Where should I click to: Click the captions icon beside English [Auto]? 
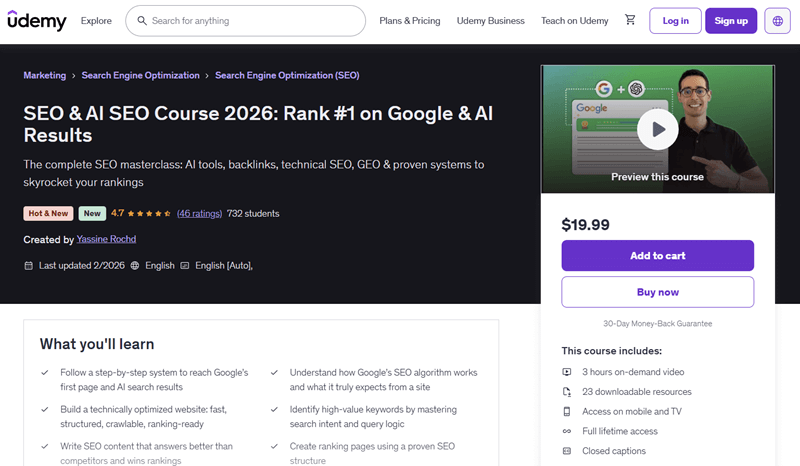[185, 265]
